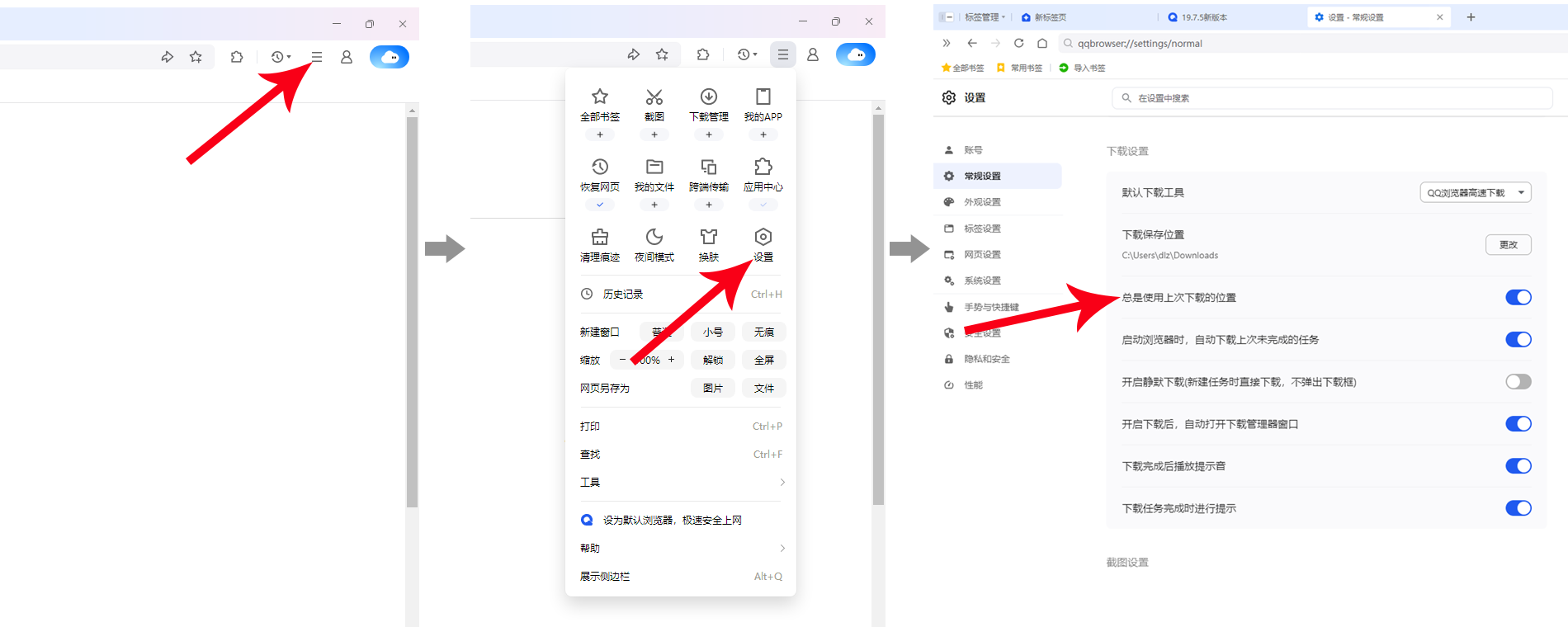This screenshot has height=627, width=1568.
Task: Launch 截图 scissors tool
Action: 654,105
